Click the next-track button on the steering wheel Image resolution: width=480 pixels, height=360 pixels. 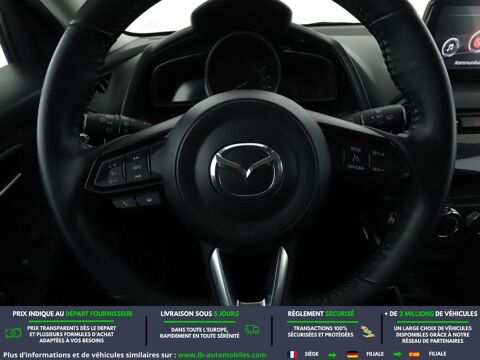[x=136, y=158]
